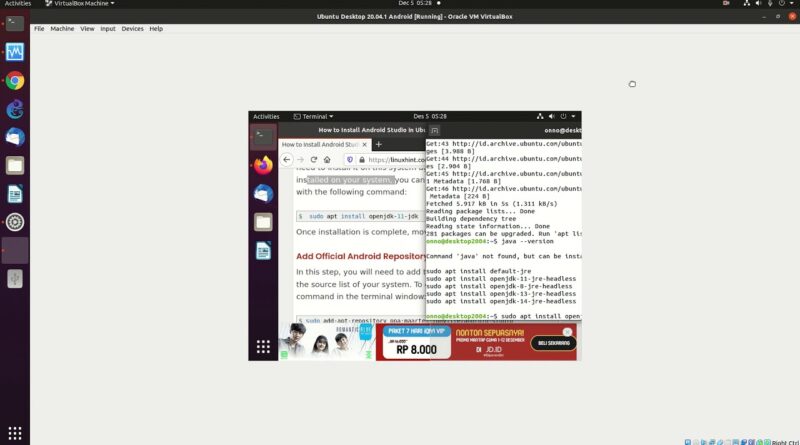Open LibreOffice Writer from the host dock
The height and width of the screenshot is (445, 800).
[15, 194]
